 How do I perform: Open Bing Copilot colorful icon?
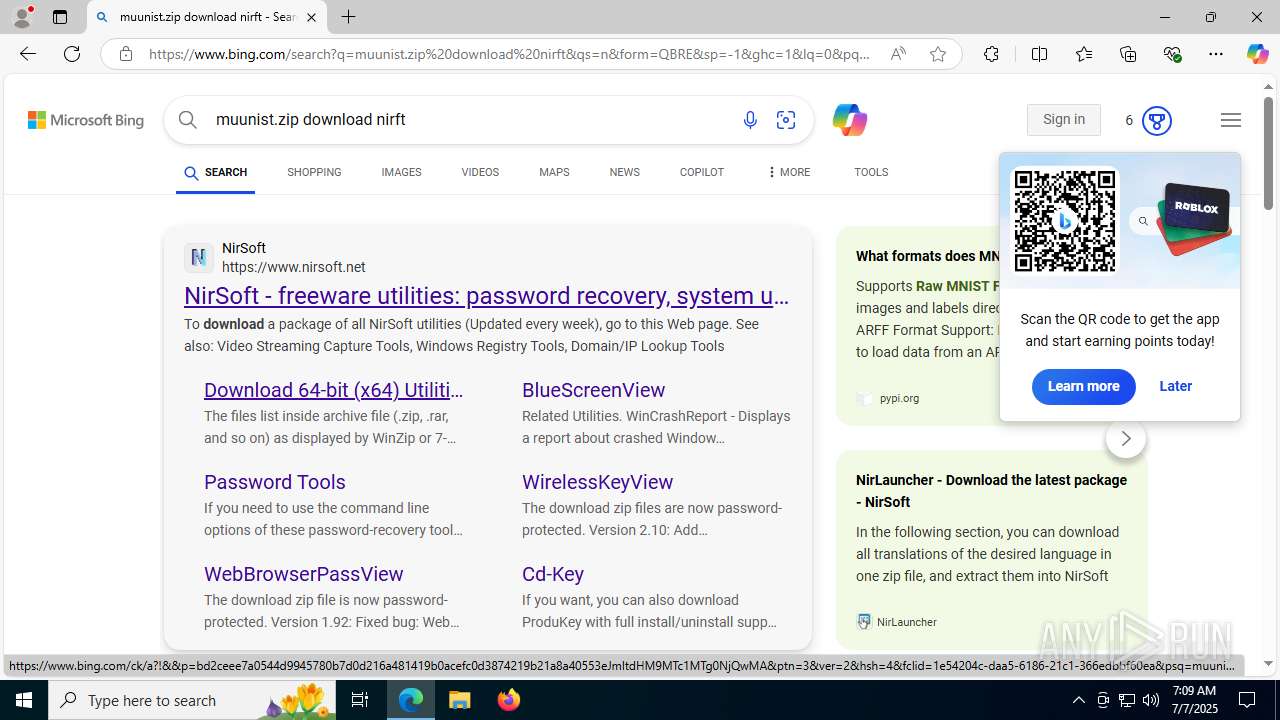(x=849, y=120)
